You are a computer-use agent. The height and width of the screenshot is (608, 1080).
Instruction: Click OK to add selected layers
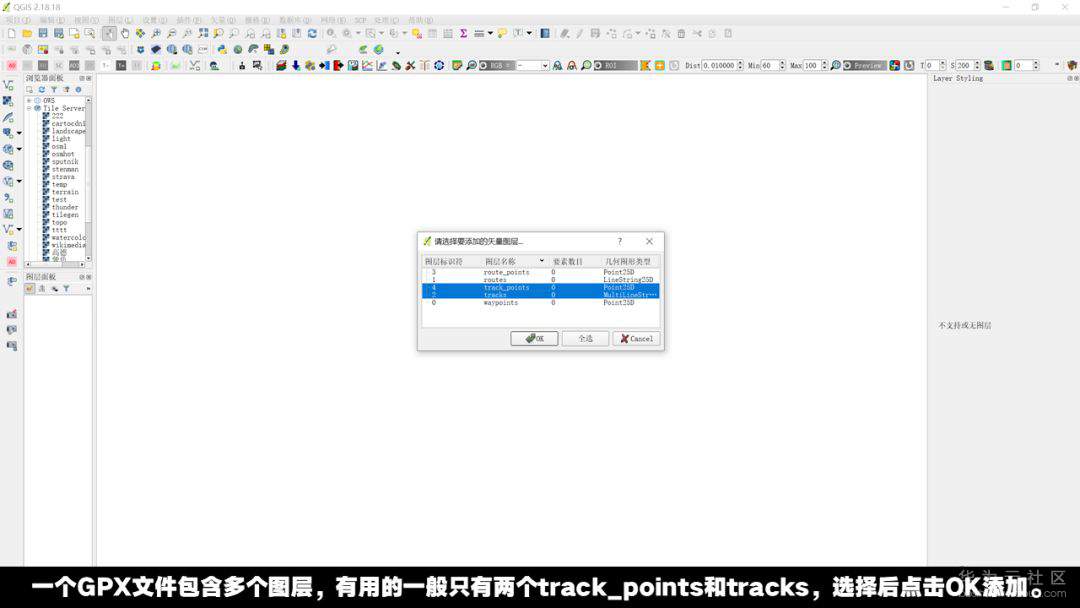534,339
